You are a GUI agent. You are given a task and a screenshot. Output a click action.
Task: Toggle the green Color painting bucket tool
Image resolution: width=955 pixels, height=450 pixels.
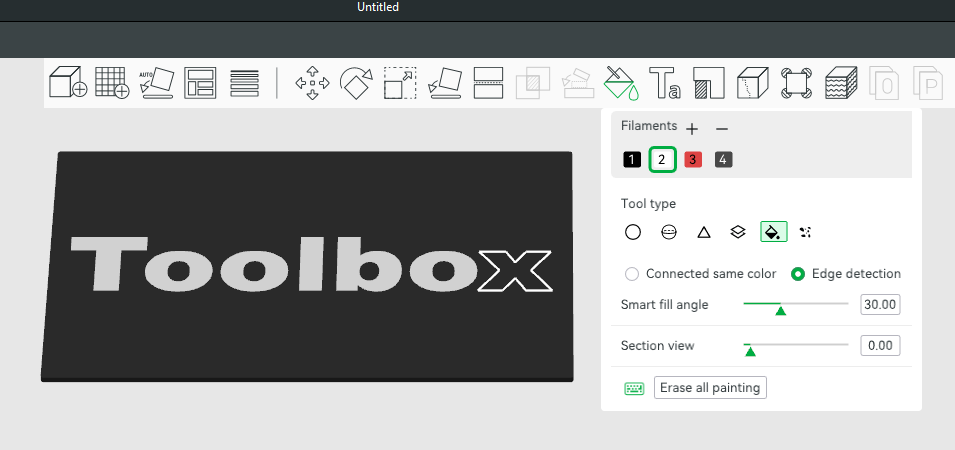621,83
